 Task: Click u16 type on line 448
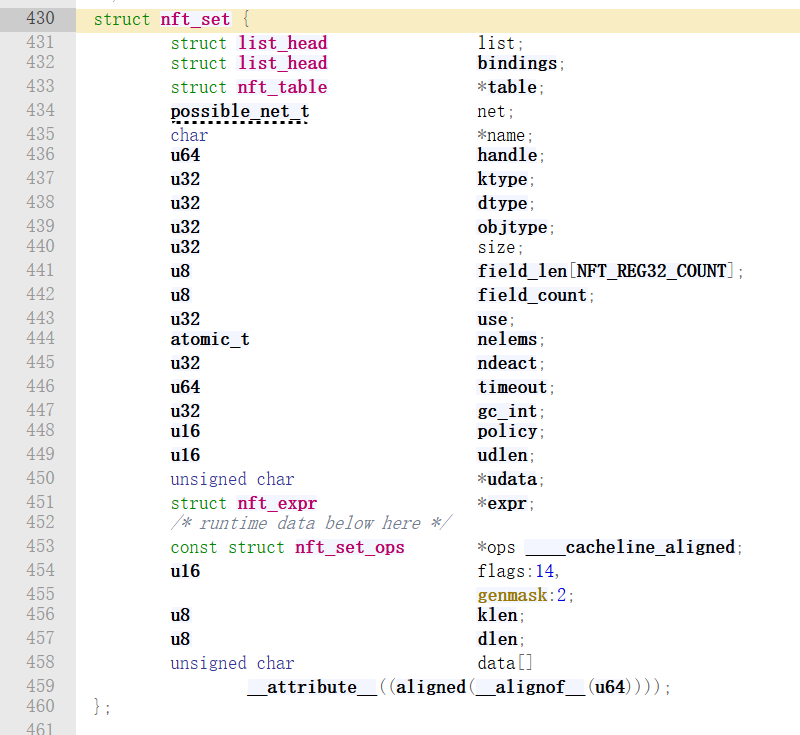pos(185,432)
